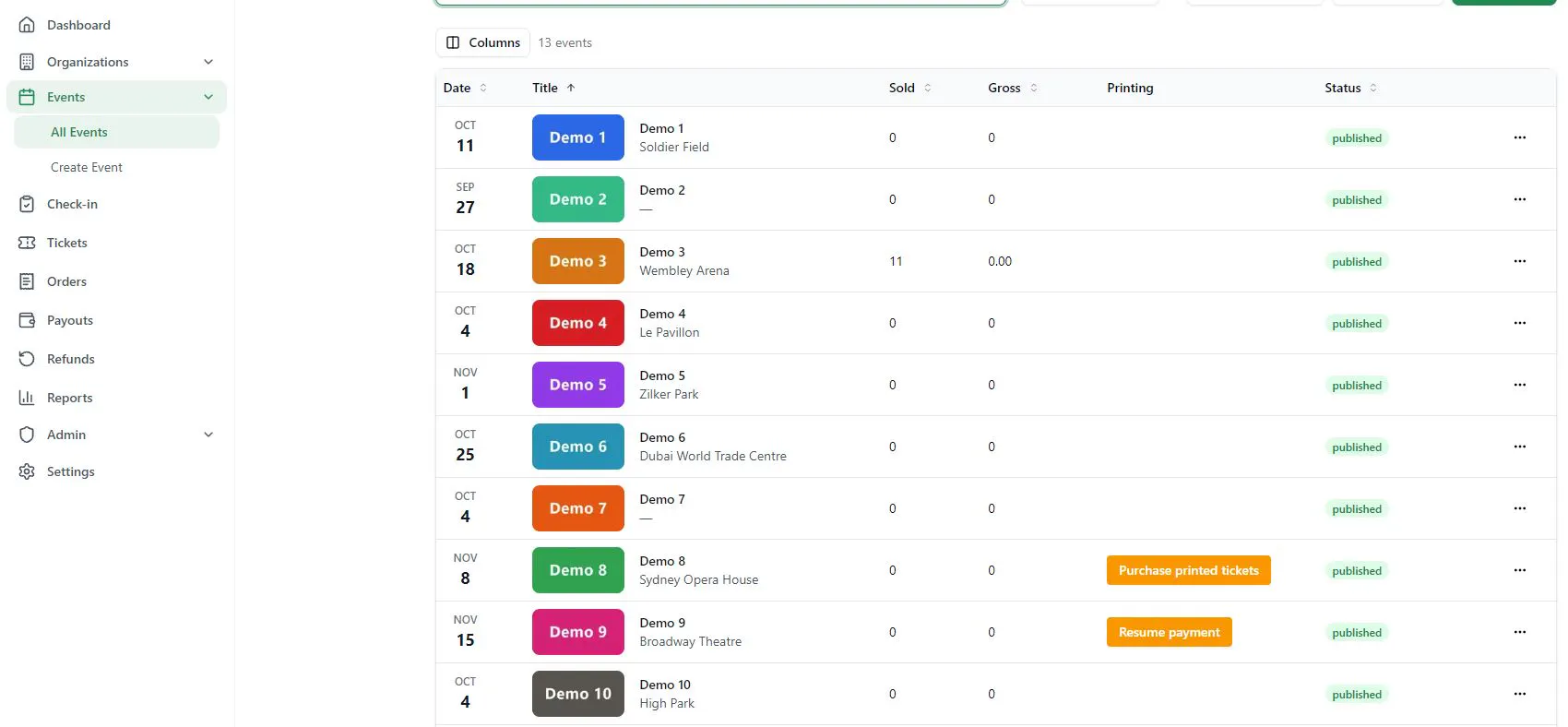Click Purchase printed tickets for Demo 8
This screenshot has width=1568, height=727.
pos(1189,570)
